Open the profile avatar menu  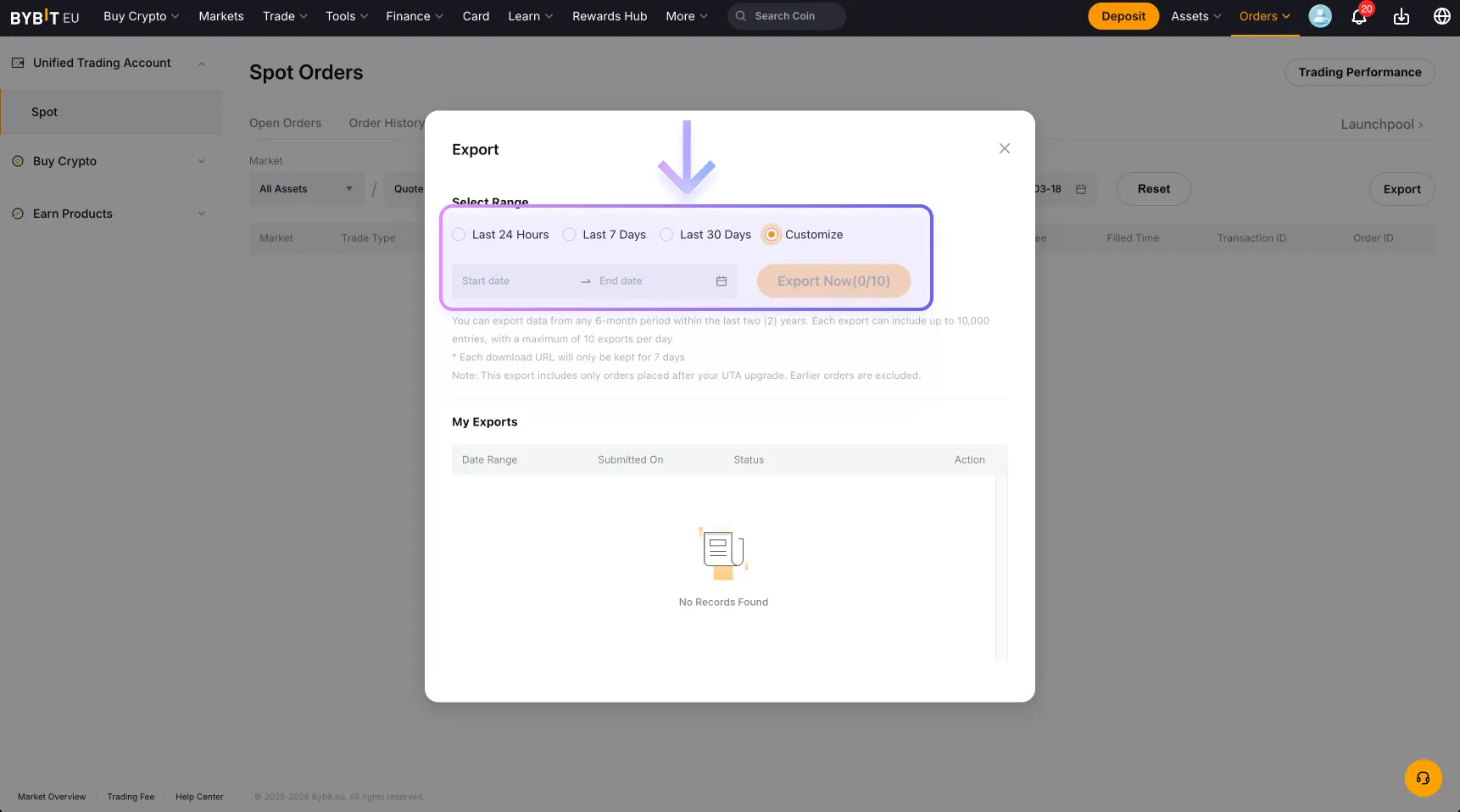pos(1319,16)
